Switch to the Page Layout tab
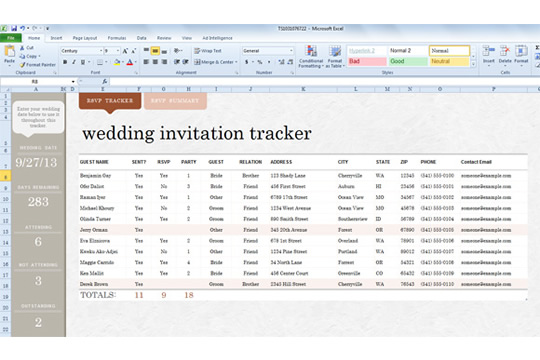540x360 pixels. (x=85, y=38)
